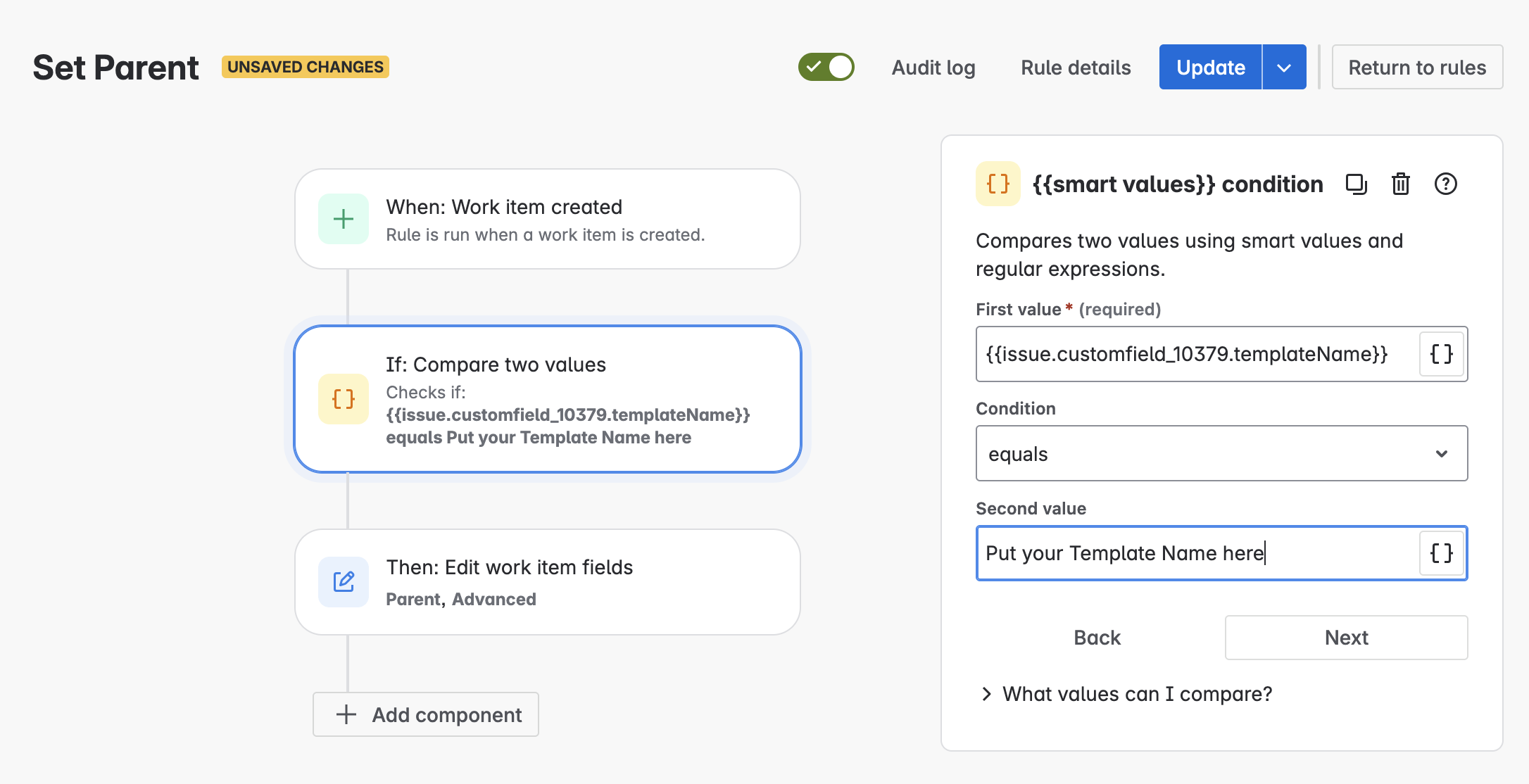1529x784 pixels.
Task: Click the yellow curly braces condition icon
Action: 343,399
